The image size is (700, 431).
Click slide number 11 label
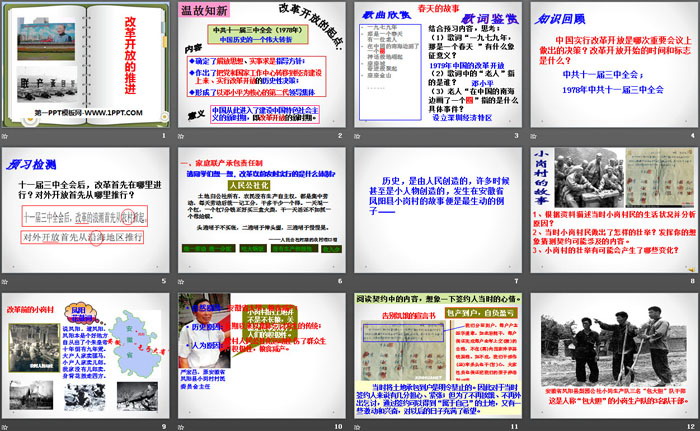click(514, 427)
